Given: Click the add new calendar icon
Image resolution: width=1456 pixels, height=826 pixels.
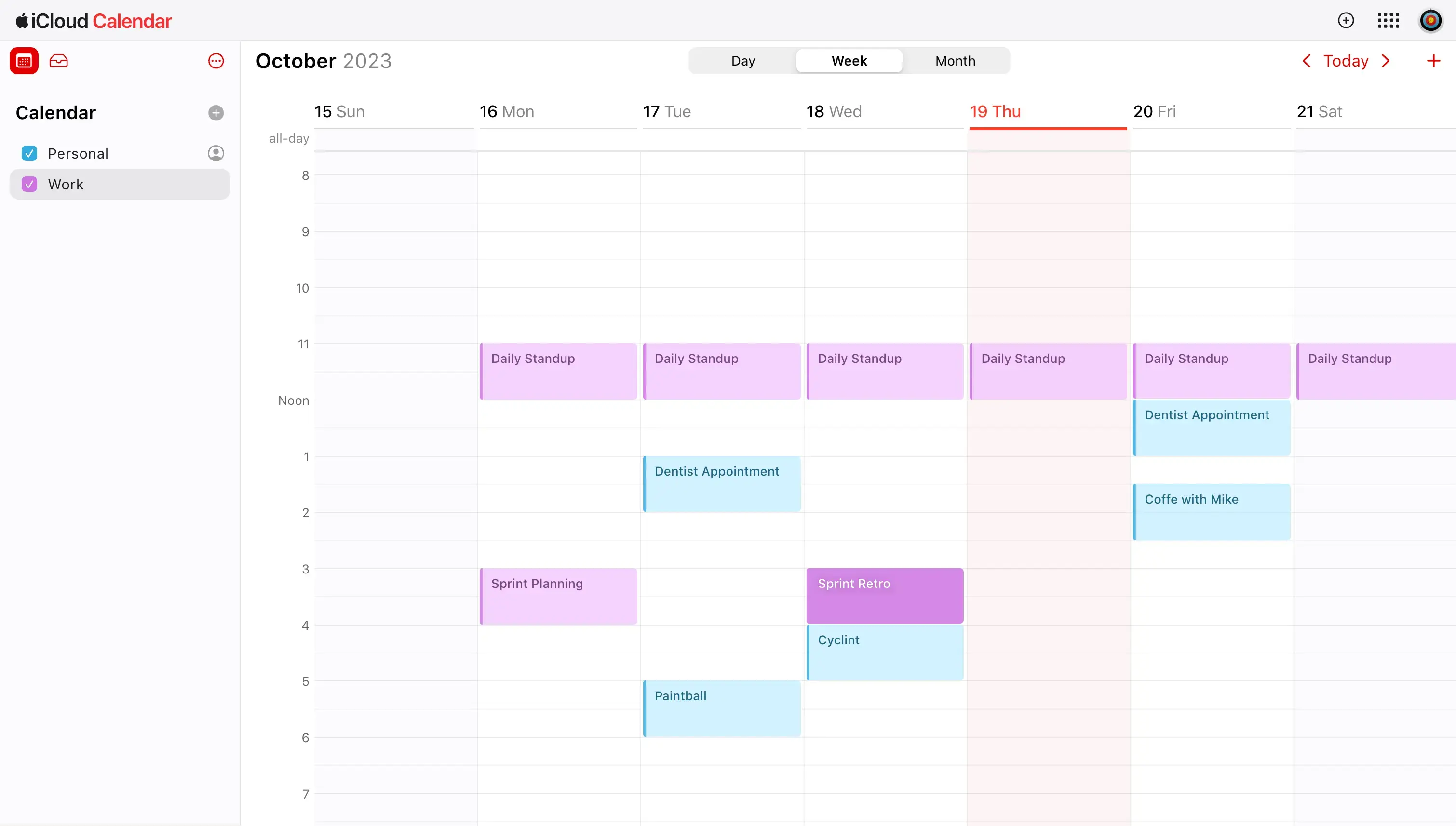Looking at the screenshot, I should tap(216, 112).
